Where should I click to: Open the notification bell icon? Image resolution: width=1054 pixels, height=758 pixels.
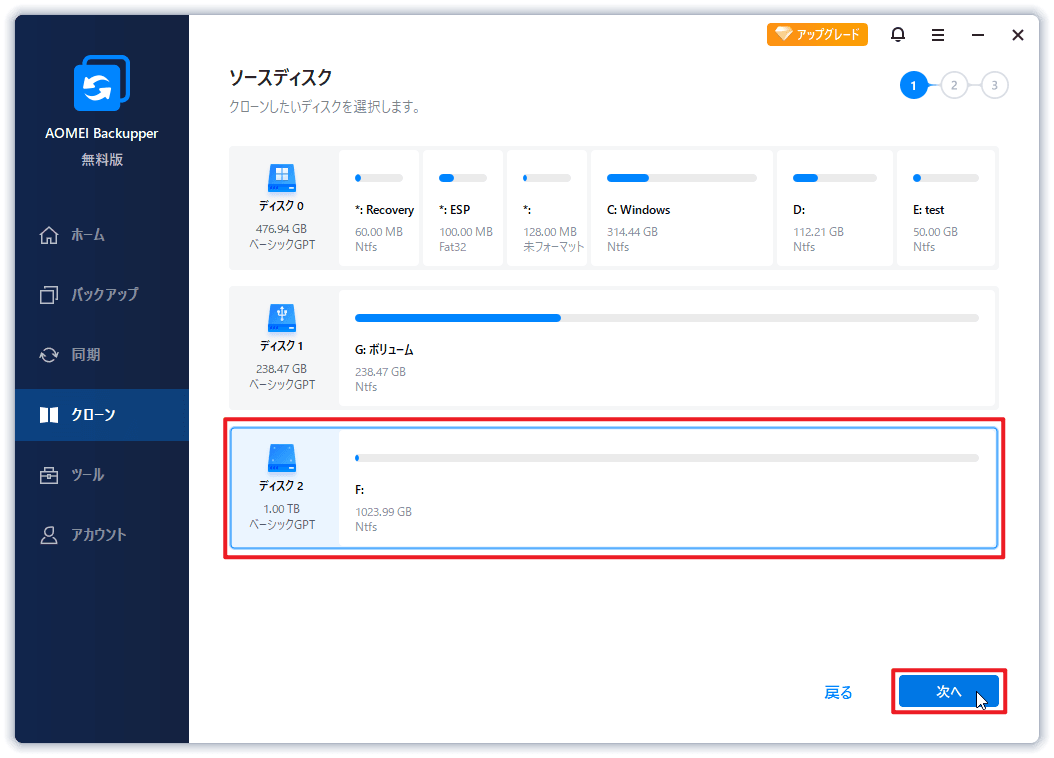tap(897, 35)
